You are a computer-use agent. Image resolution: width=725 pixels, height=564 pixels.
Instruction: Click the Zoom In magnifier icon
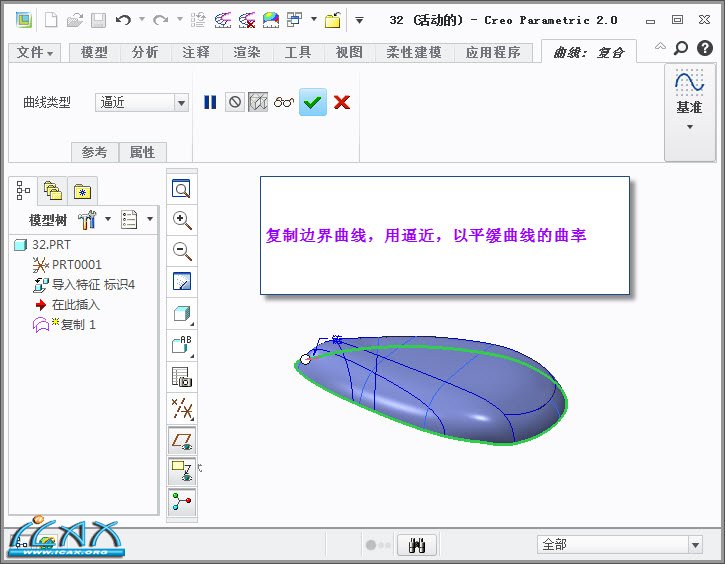(182, 220)
